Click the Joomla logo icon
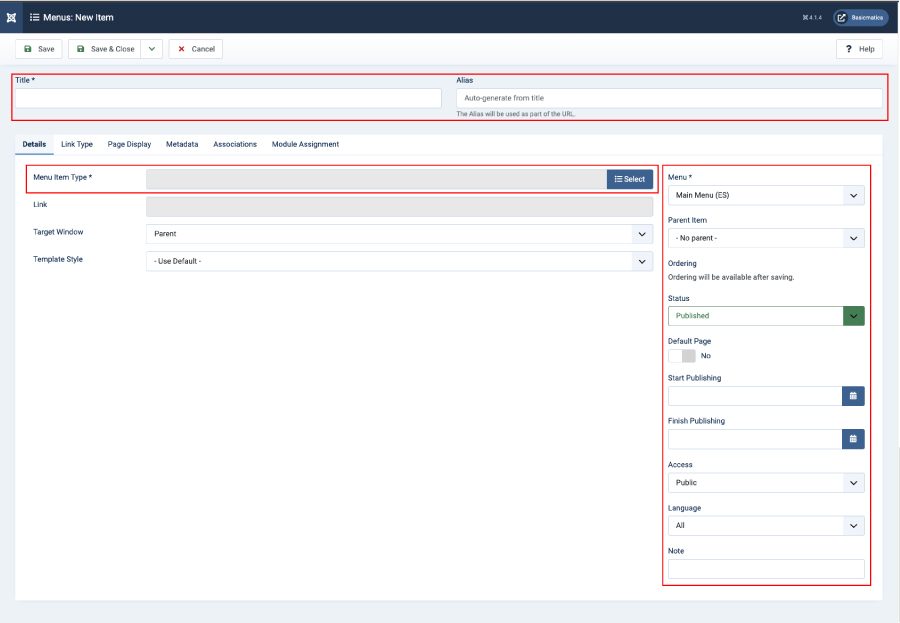Viewport: 900px width, 623px height. click(x=11, y=17)
